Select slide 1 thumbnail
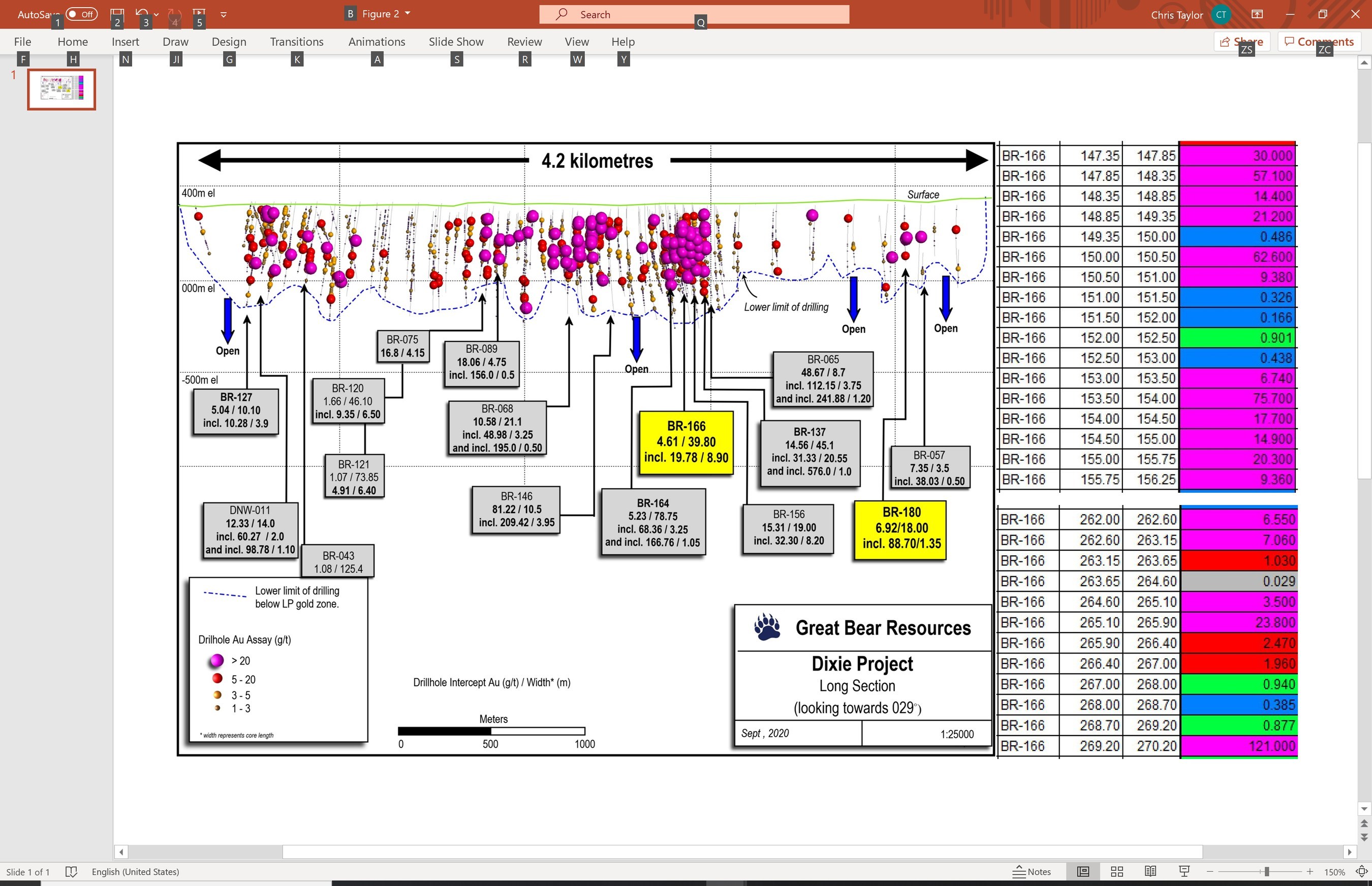Screen dimensions: 1372x886 click(61, 89)
